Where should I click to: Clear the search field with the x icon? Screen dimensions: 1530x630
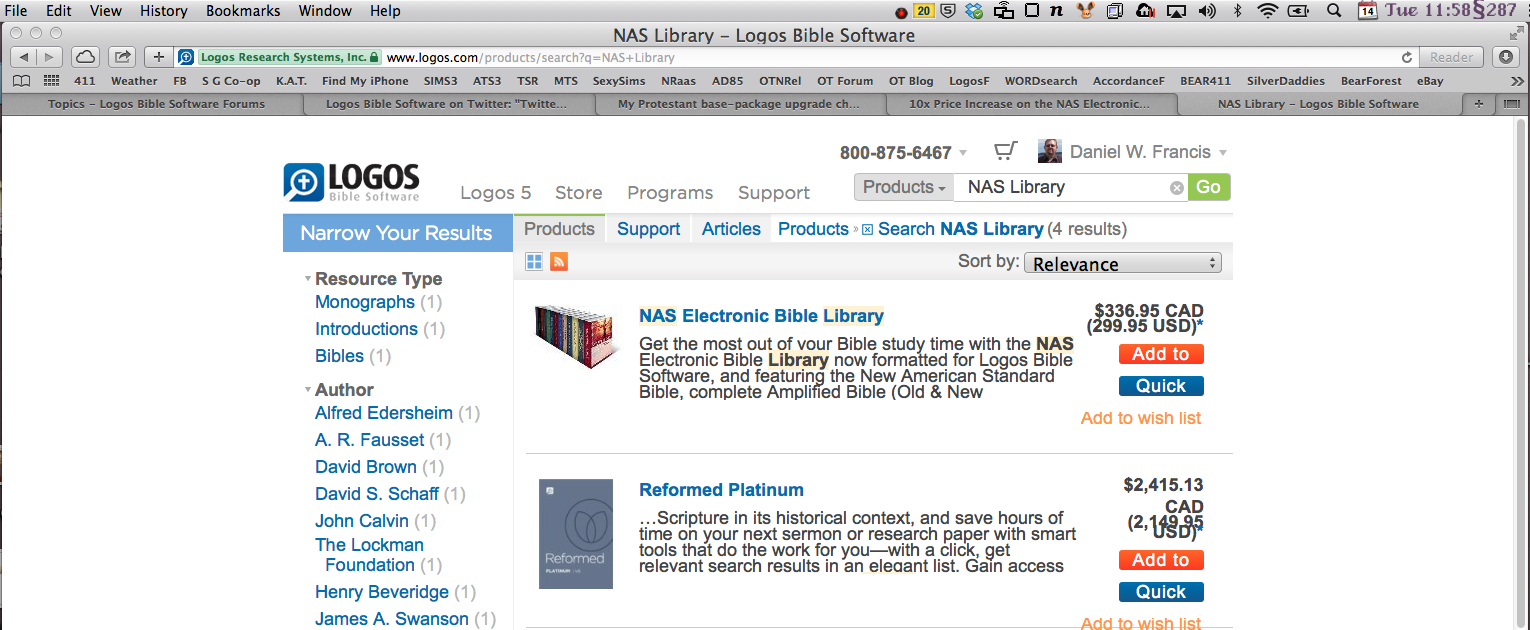coord(1177,187)
